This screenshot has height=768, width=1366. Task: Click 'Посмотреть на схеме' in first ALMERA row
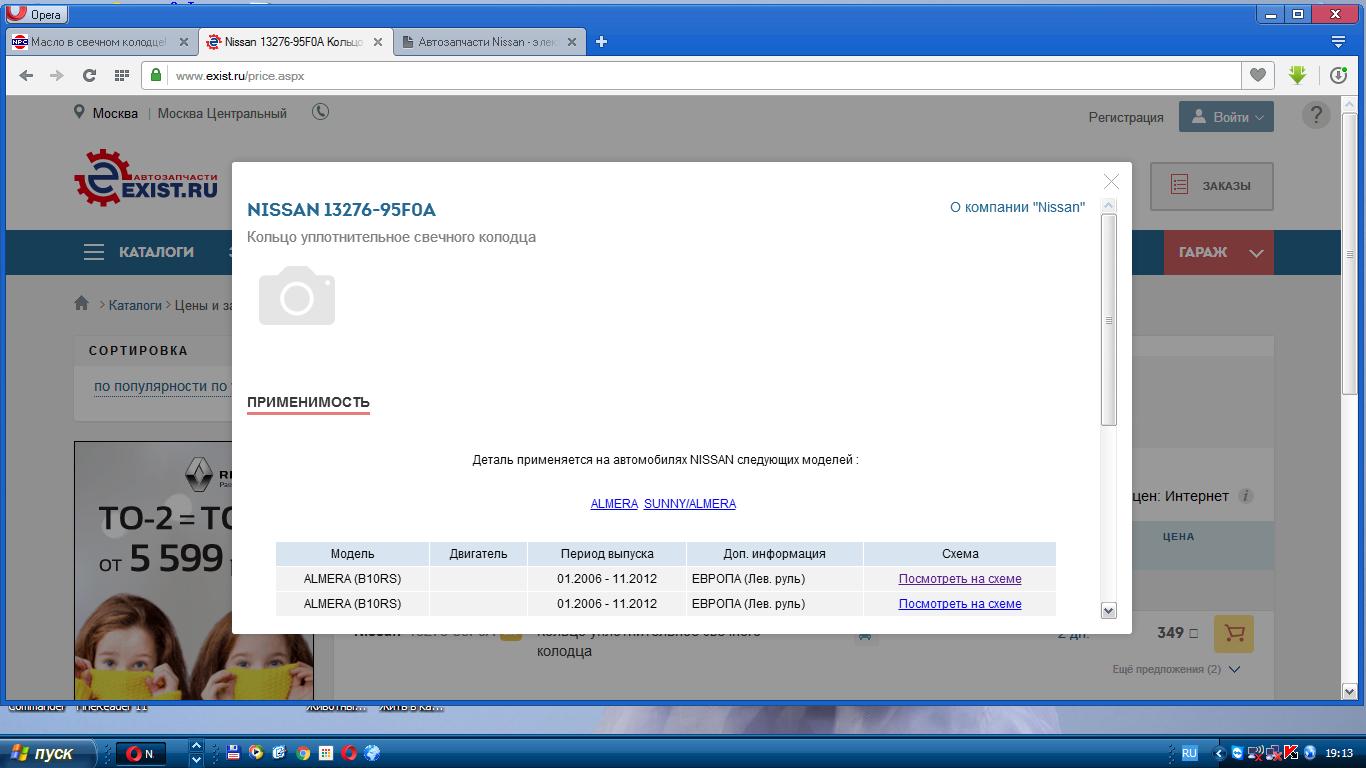tap(960, 579)
